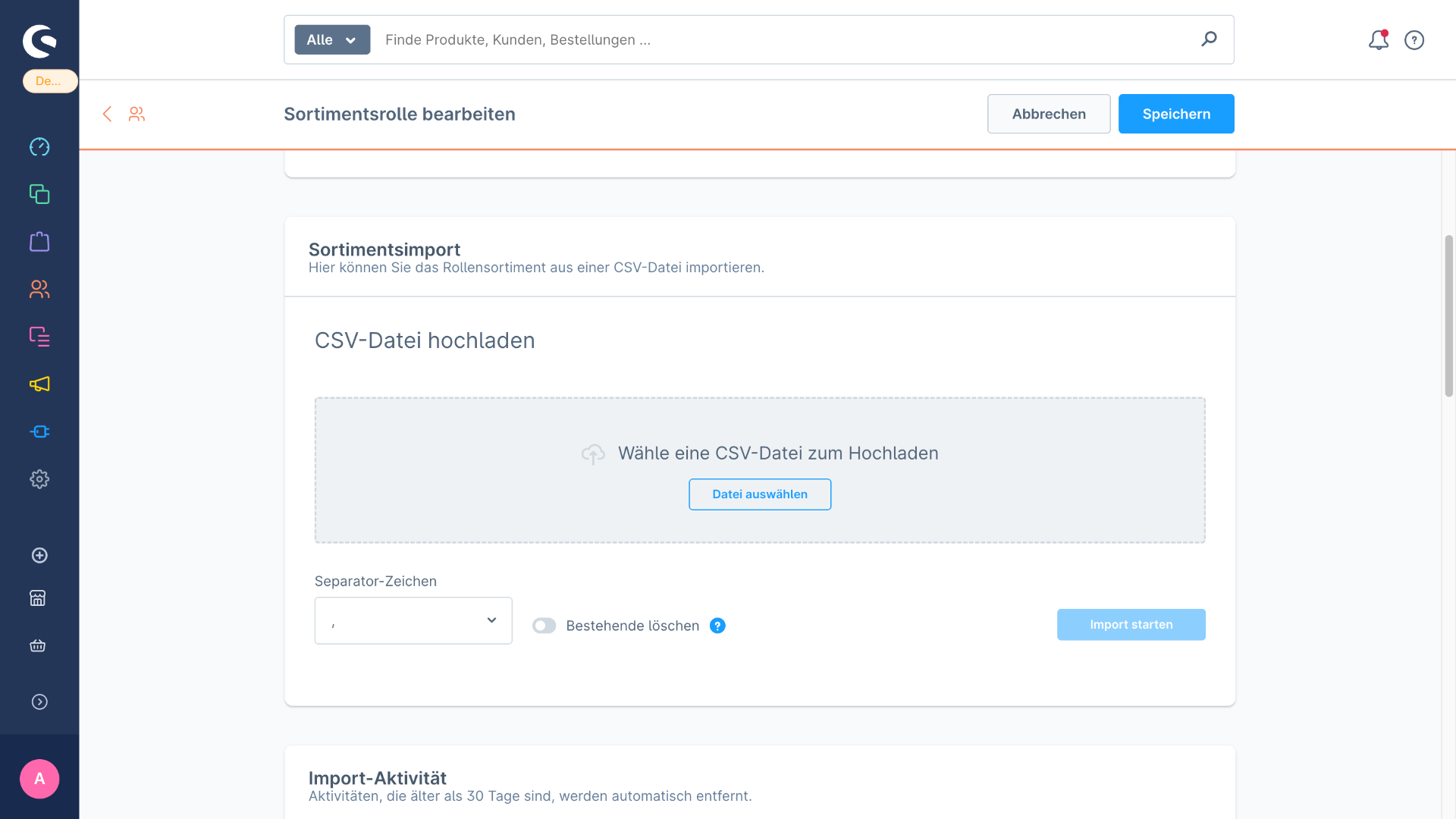Open the Extensions plug icon
Screen dimensions: 1456x819
click(x=39, y=431)
